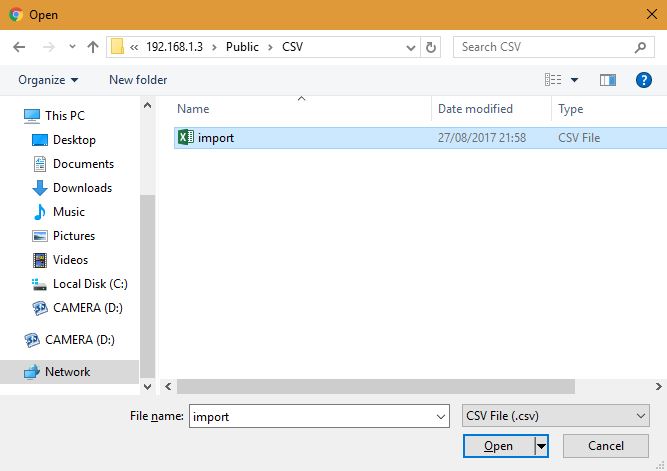Select Network in the navigation pane
Image resolution: width=667 pixels, height=471 pixels.
(x=67, y=372)
